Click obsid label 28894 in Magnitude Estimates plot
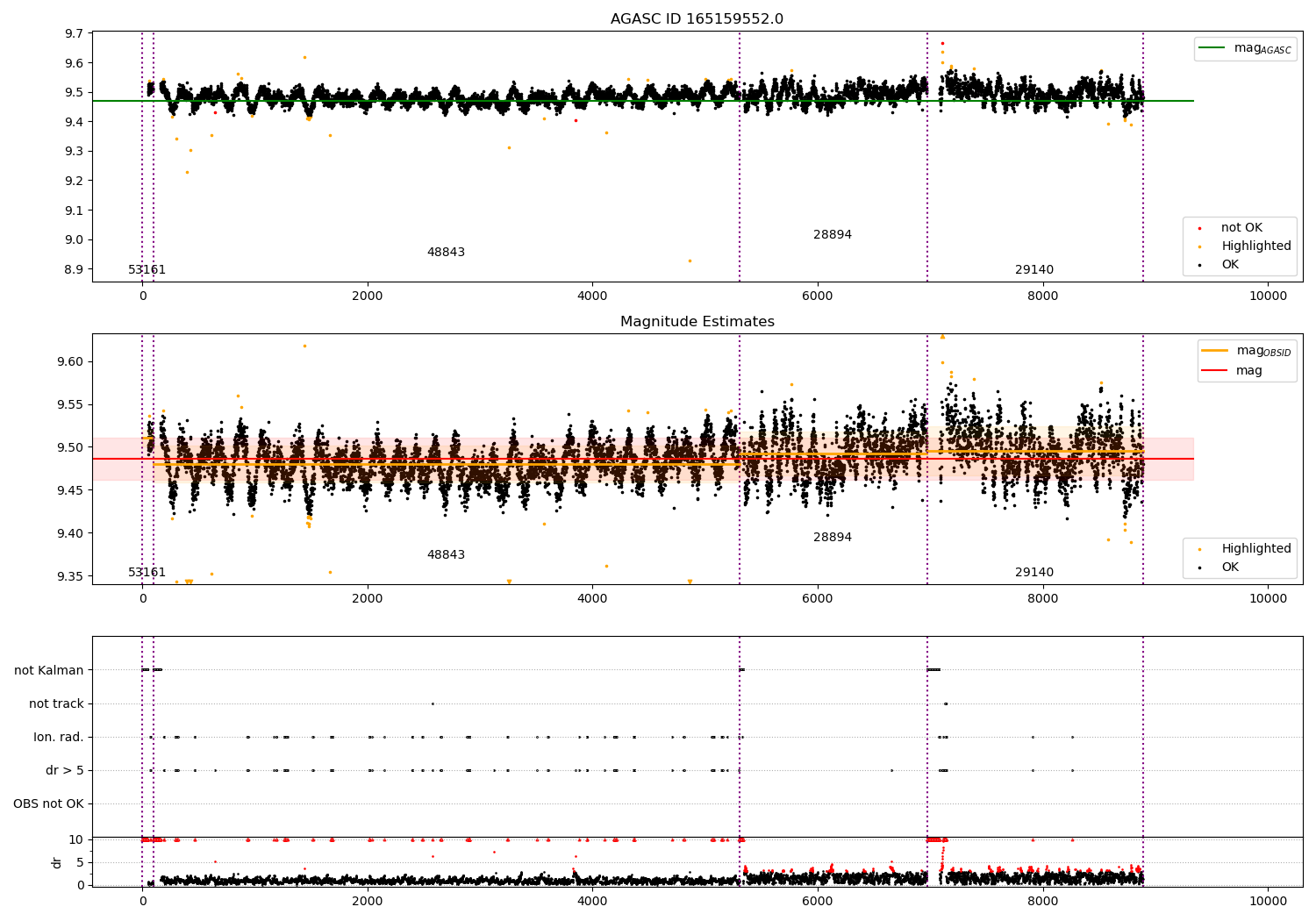Screen dimensions: 1316x921 [833, 538]
